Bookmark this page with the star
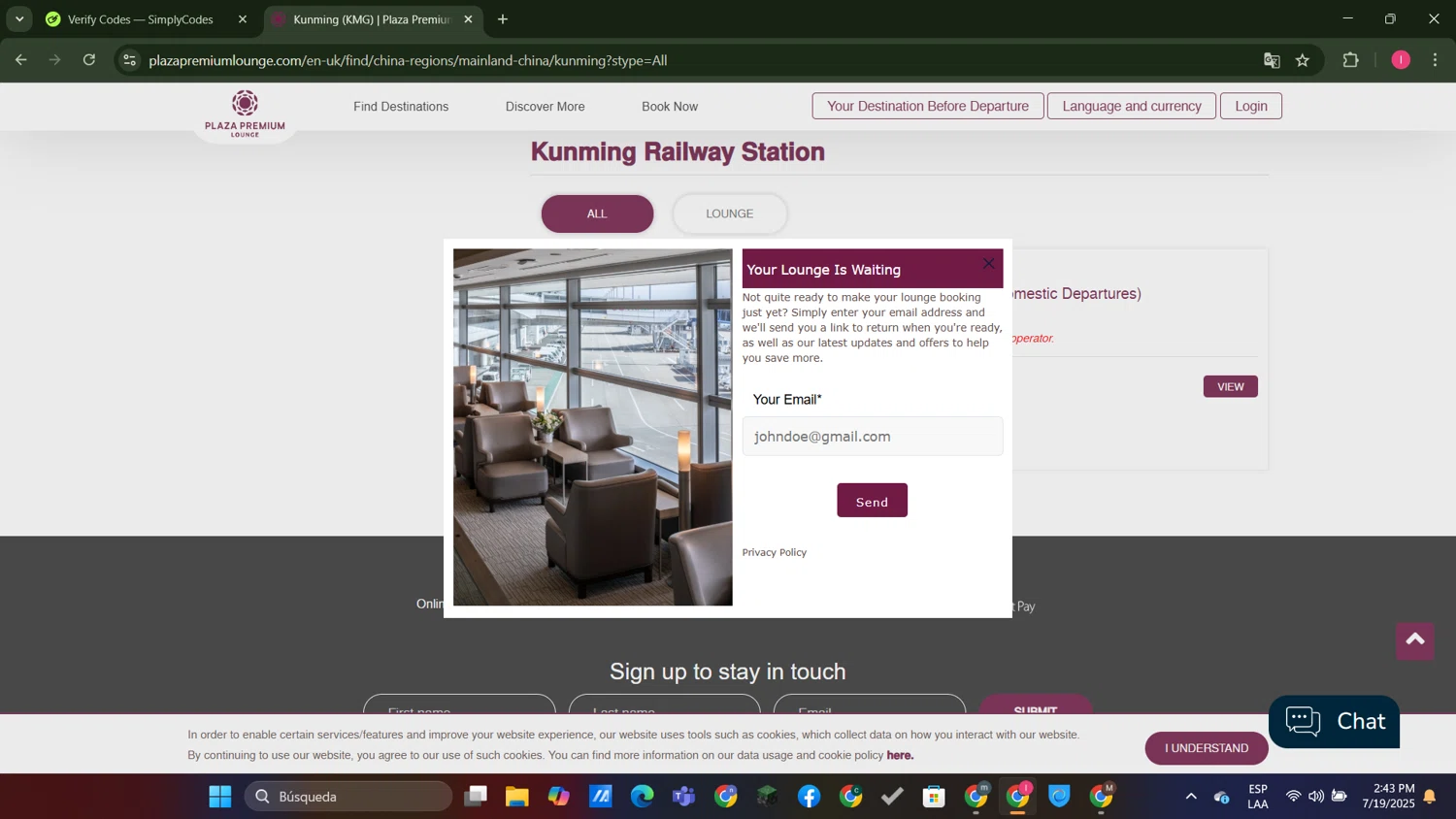This screenshot has width=1456, height=819. click(1303, 60)
